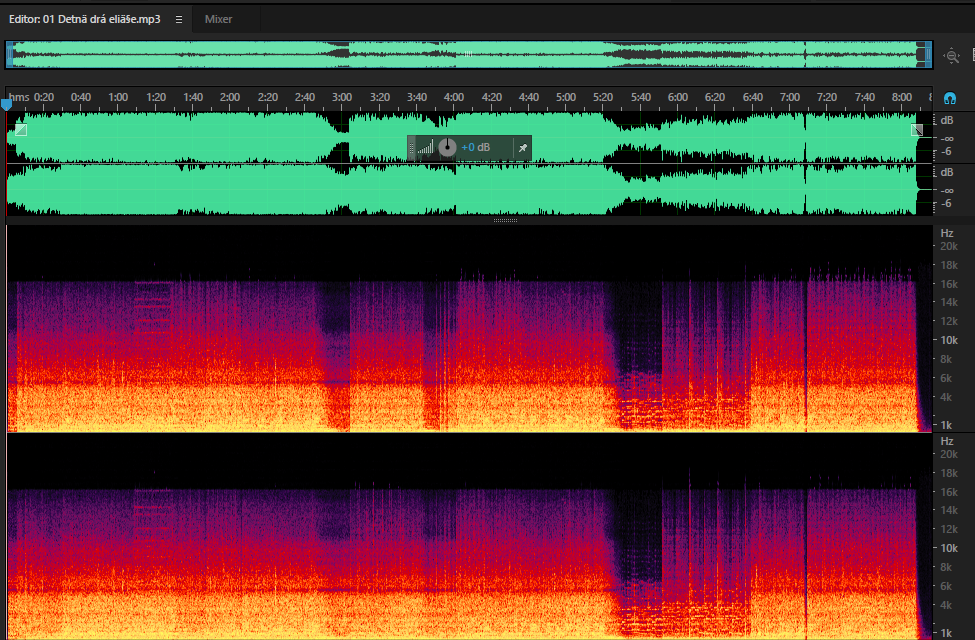The width and height of the screenshot is (975, 640).
Task: Click the 6:00 mark on the time ruler
Action: click(678, 97)
